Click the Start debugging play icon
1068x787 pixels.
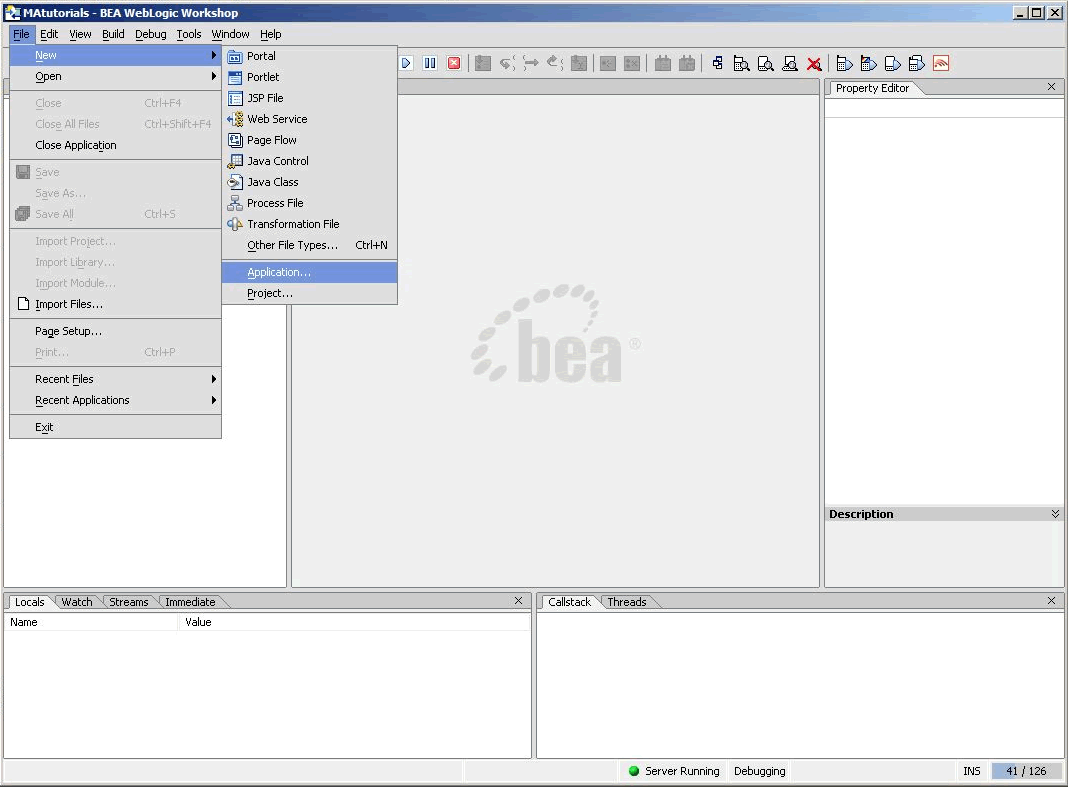point(406,63)
